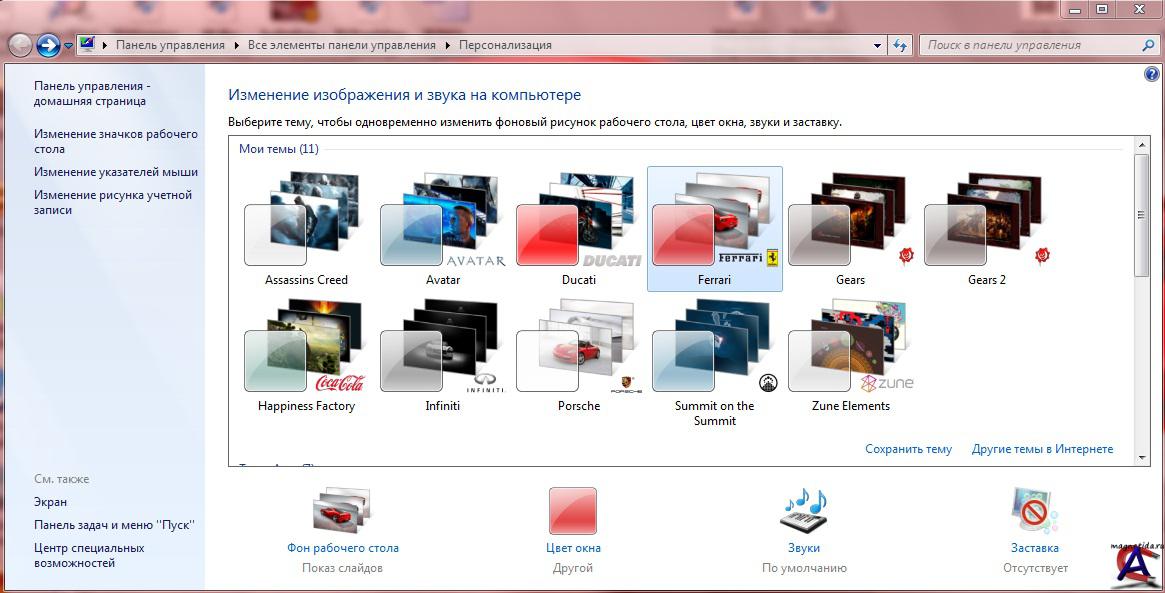Pick the Happiness Factory Coca-Cola theme
1165x593 pixels.
coord(306,355)
